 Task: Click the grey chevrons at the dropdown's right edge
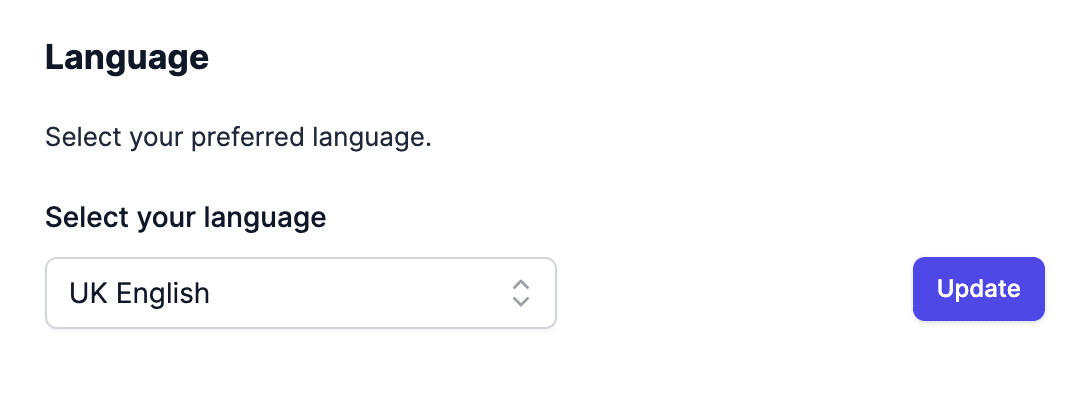[520, 293]
